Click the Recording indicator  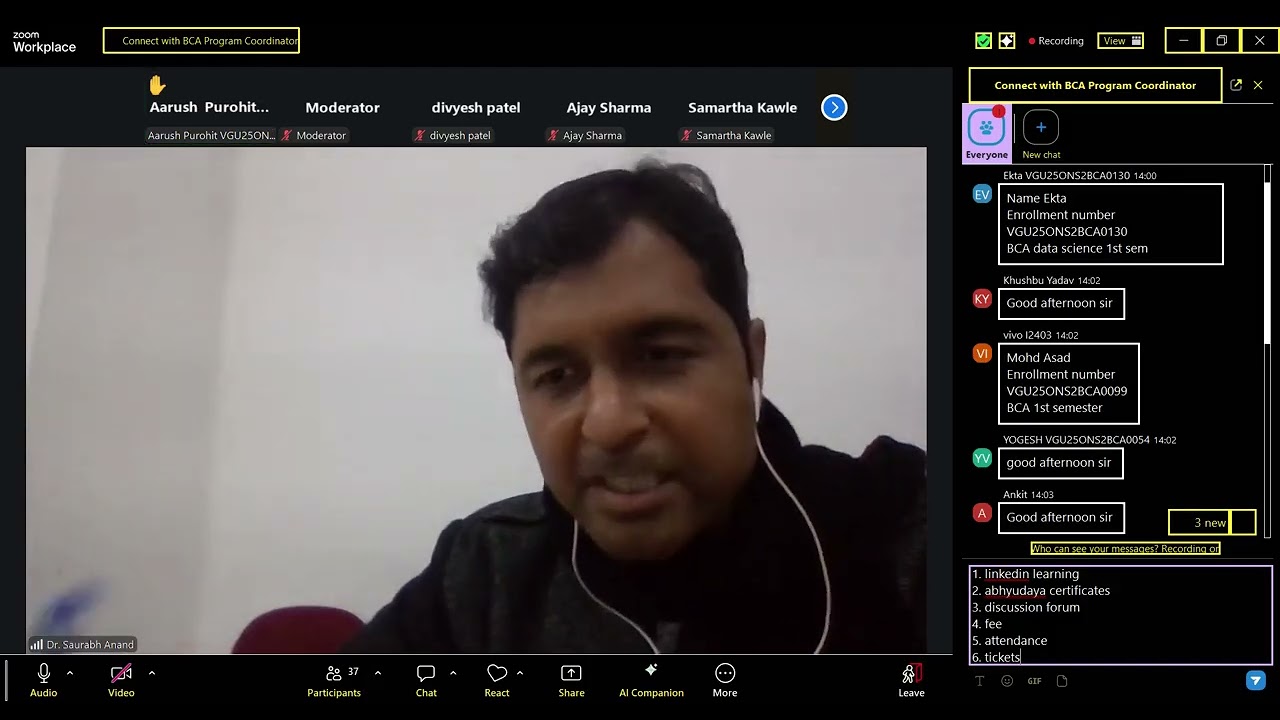(1056, 41)
